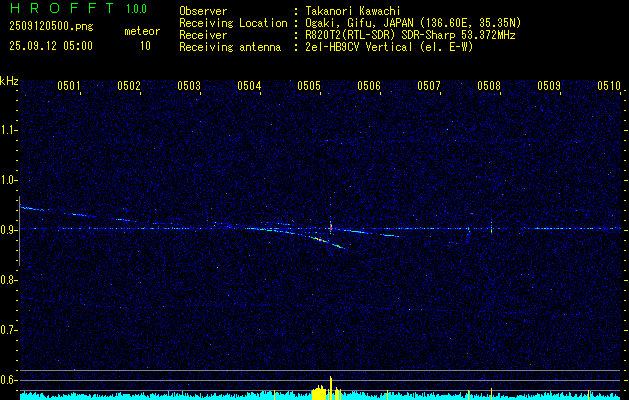Image resolution: width=629 pixels, height=400 pixels.
Task: Click the file name 2509120500.png
Action: 51,27
